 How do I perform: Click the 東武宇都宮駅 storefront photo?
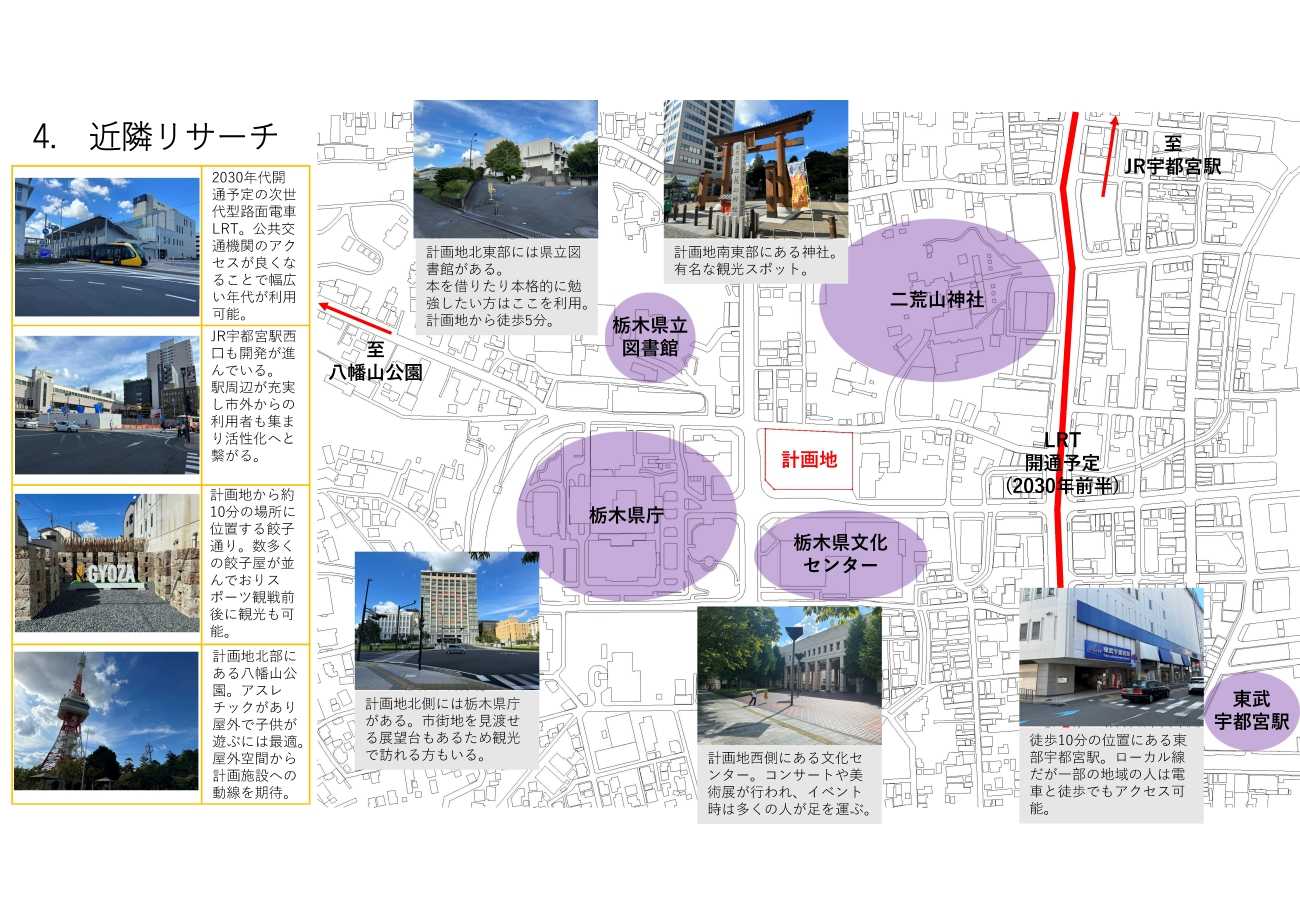(x=1111, y=655)
